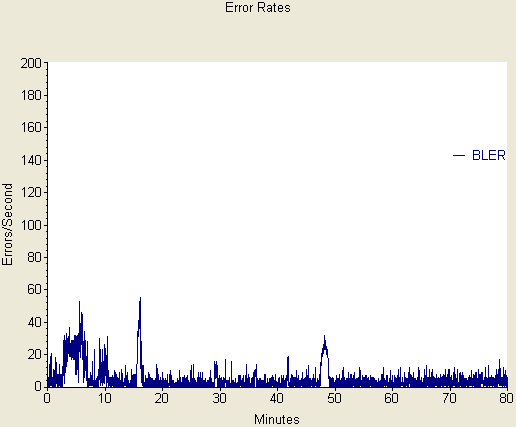Click the 140 tick label on y-axis

click(x=31, y=160)
